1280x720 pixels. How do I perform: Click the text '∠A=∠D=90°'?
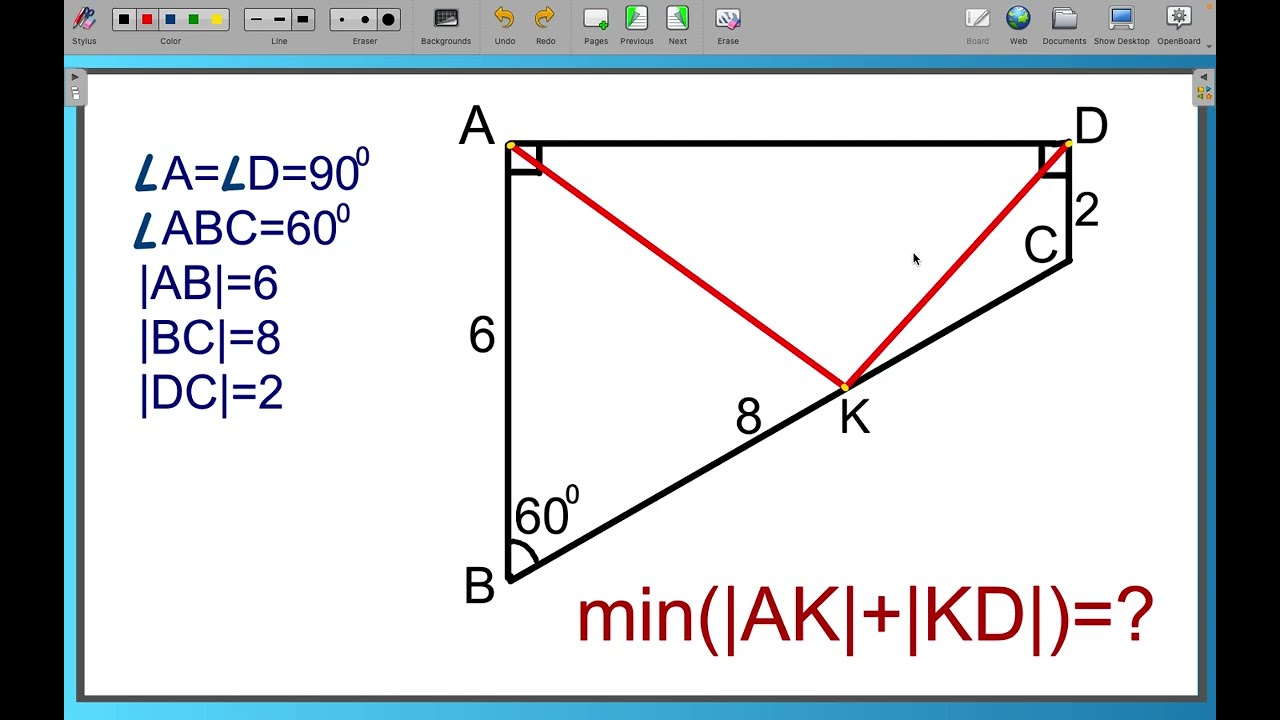(252, 172)
